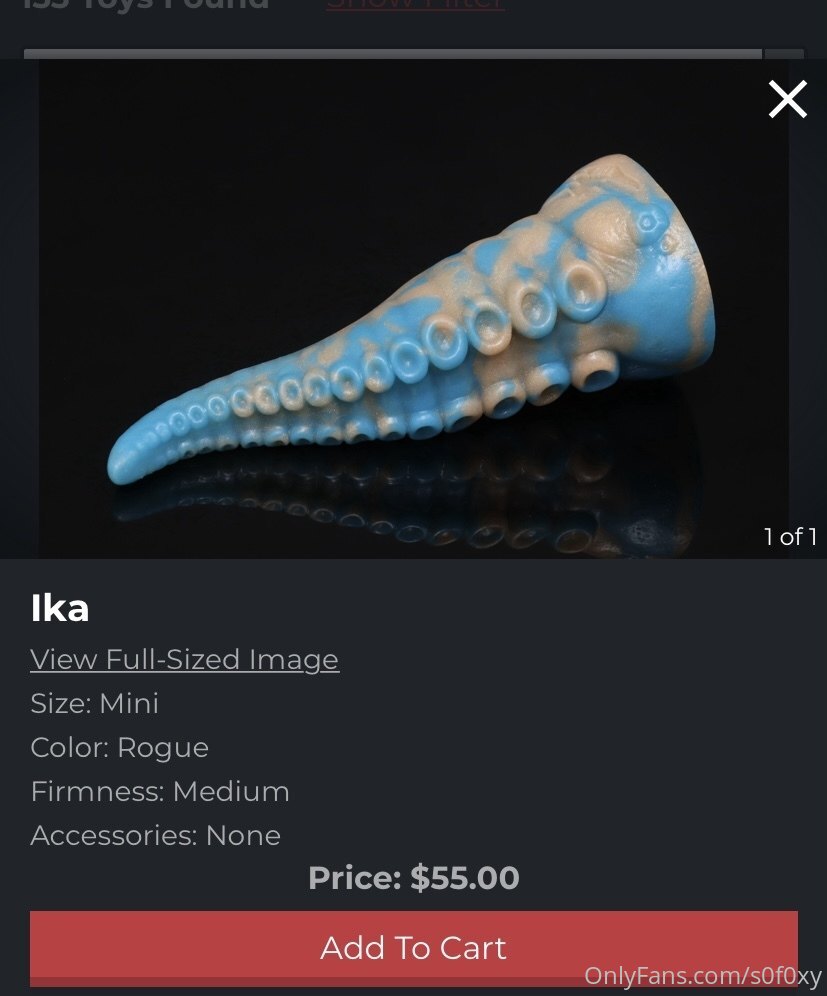The width and height of the screenshot is (827, 996).
Task: Click the Color: Rogue detail line
Action: 119,748
